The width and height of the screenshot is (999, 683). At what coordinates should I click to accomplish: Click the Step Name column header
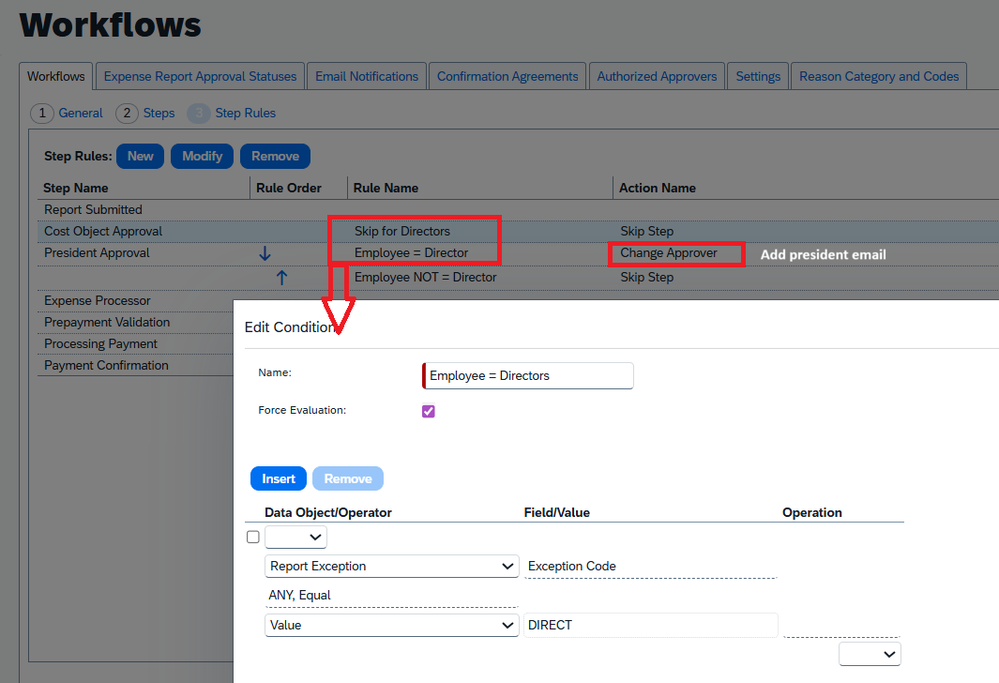(x=76, y=188)
